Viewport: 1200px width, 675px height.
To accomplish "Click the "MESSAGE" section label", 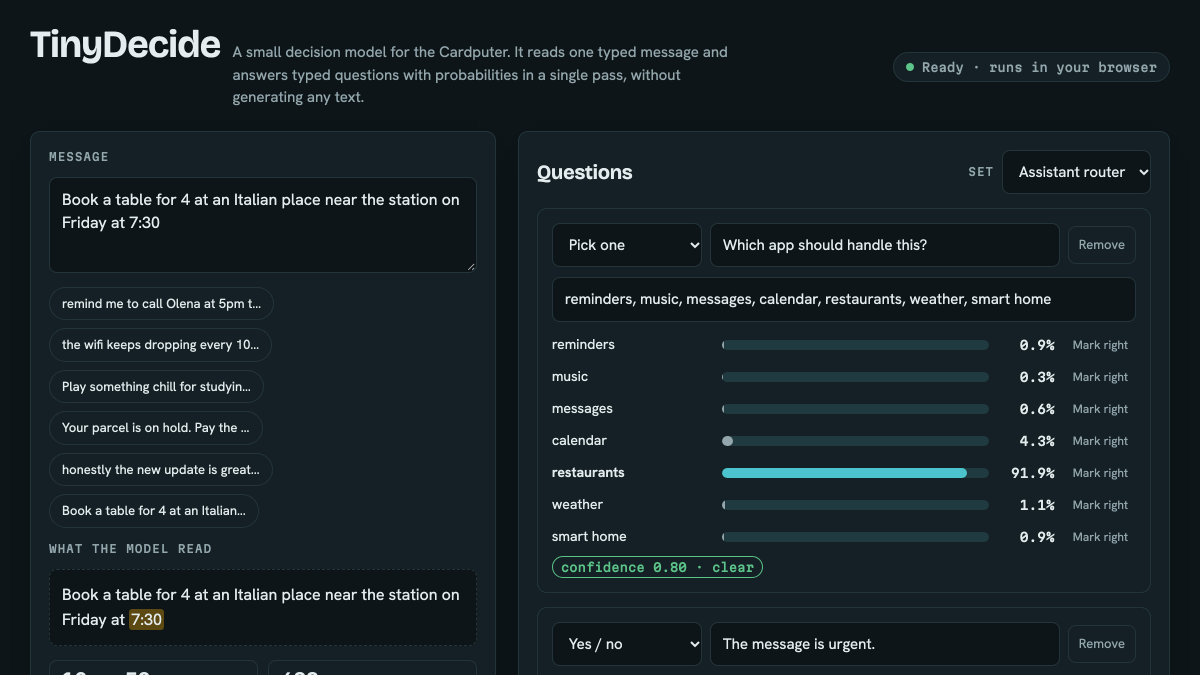I will click(79, 157).
